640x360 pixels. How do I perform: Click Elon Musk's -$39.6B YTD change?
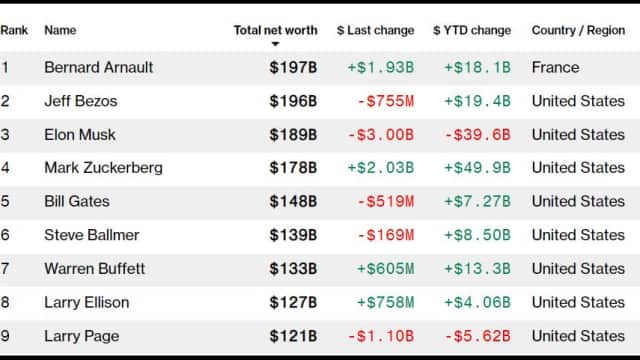click(x=478, y=135)
